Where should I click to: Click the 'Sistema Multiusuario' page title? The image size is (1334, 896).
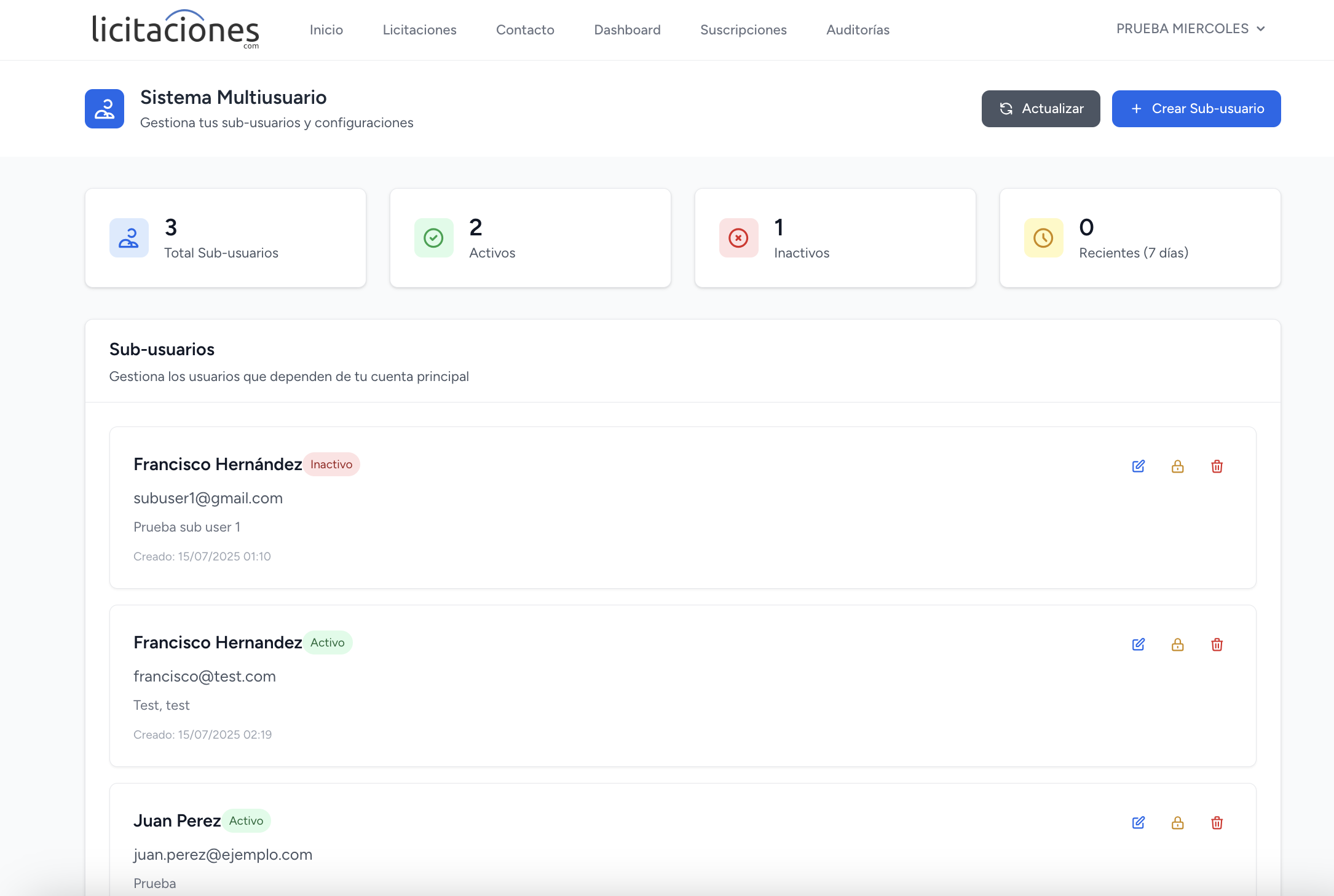click(x=233, y=98)
